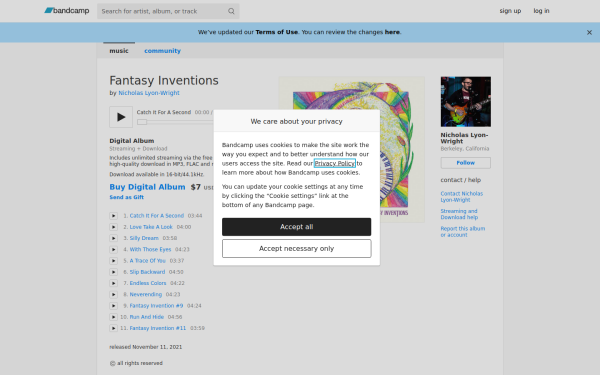Click the 'Fantasy Inventions' album title
Viewport: 600px width, 375px height.
(164, 80)
